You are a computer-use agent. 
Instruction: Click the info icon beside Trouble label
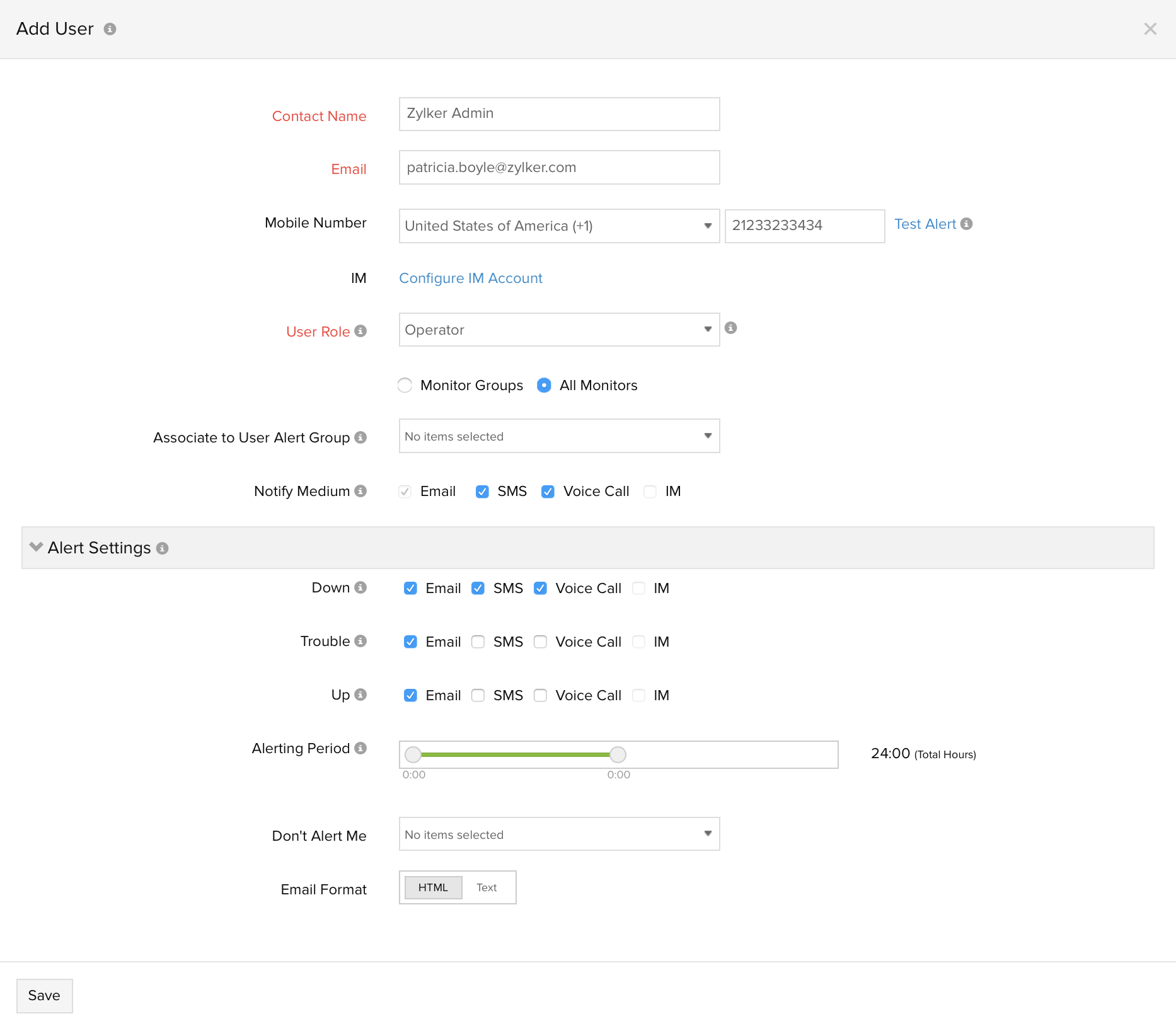(360, 641)
